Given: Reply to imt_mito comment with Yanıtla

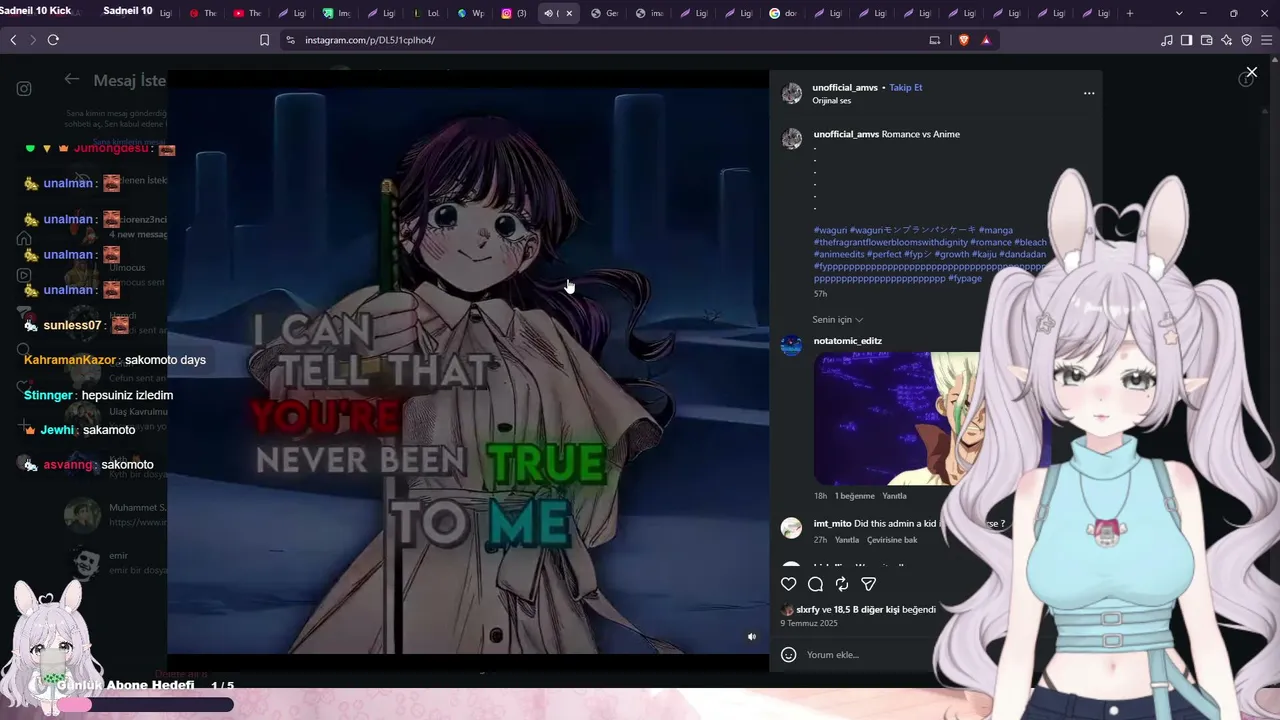Looking at the screenshot, I should click(x=847, y=540).
